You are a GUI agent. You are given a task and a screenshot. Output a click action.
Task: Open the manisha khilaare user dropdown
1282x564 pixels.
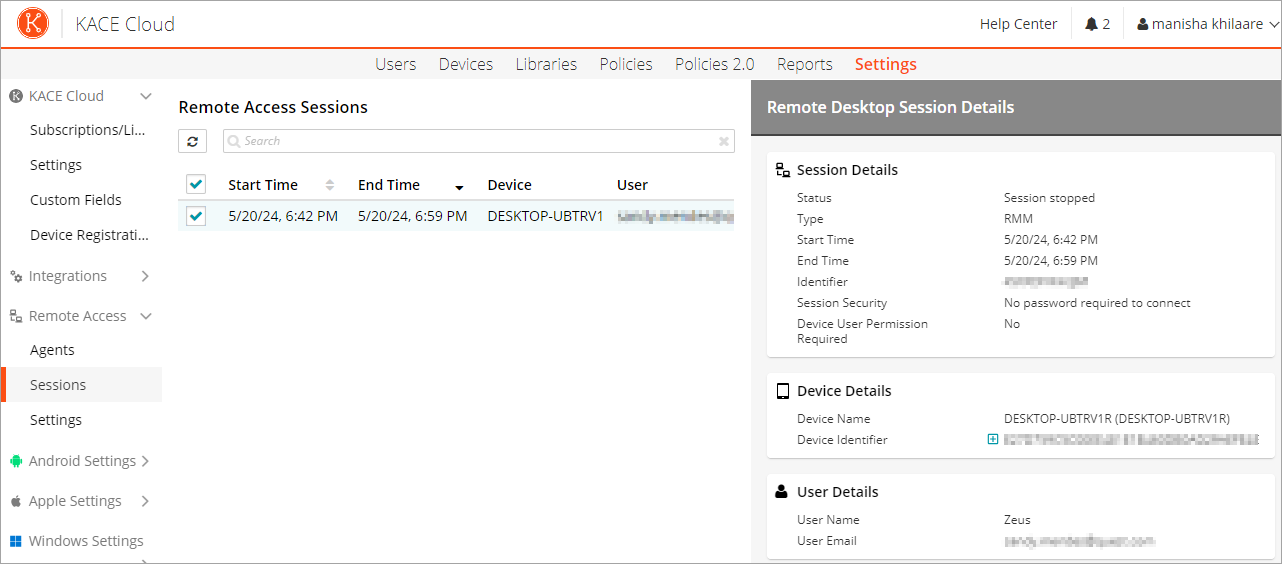click(x=1208, y=24)
